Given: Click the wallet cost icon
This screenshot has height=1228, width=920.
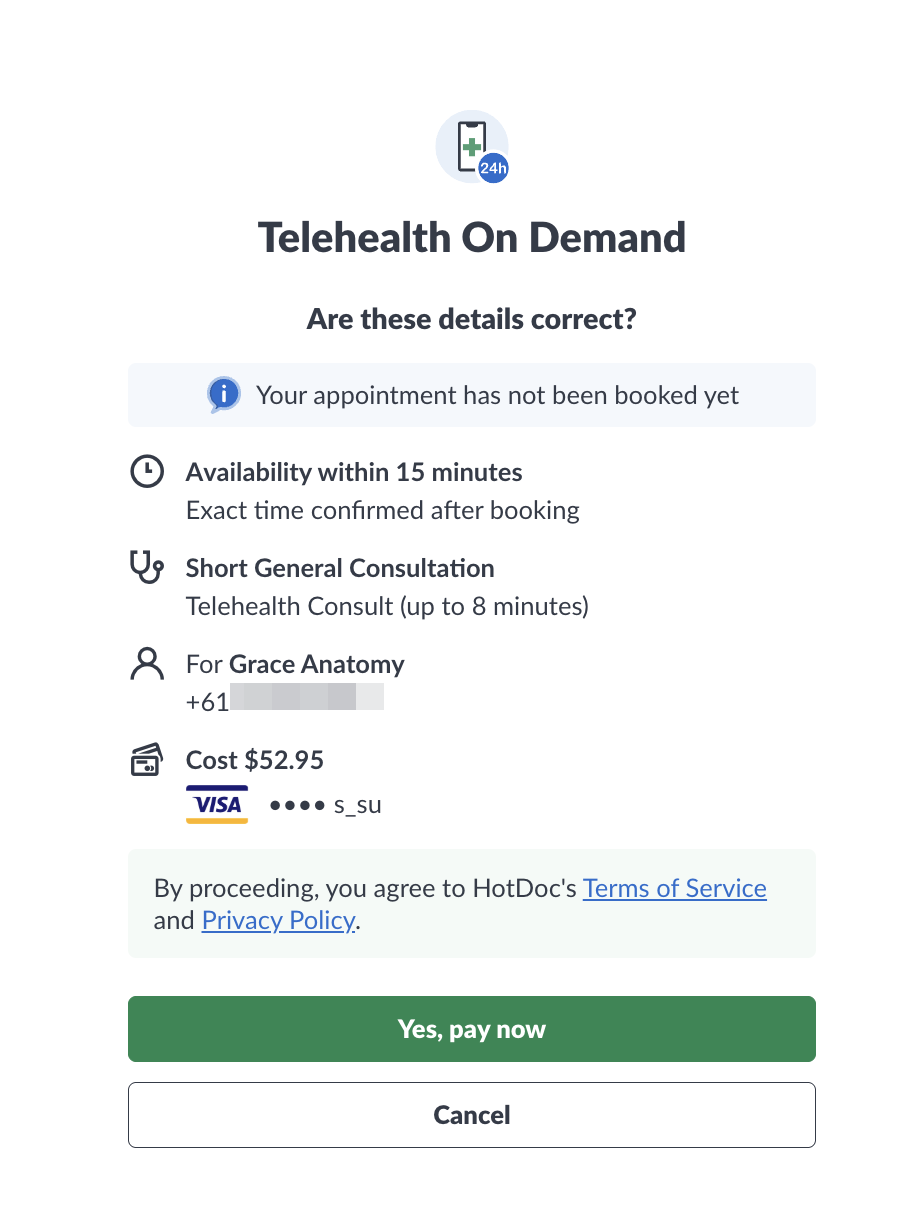Looking at the screenshot, I should 147,759.
